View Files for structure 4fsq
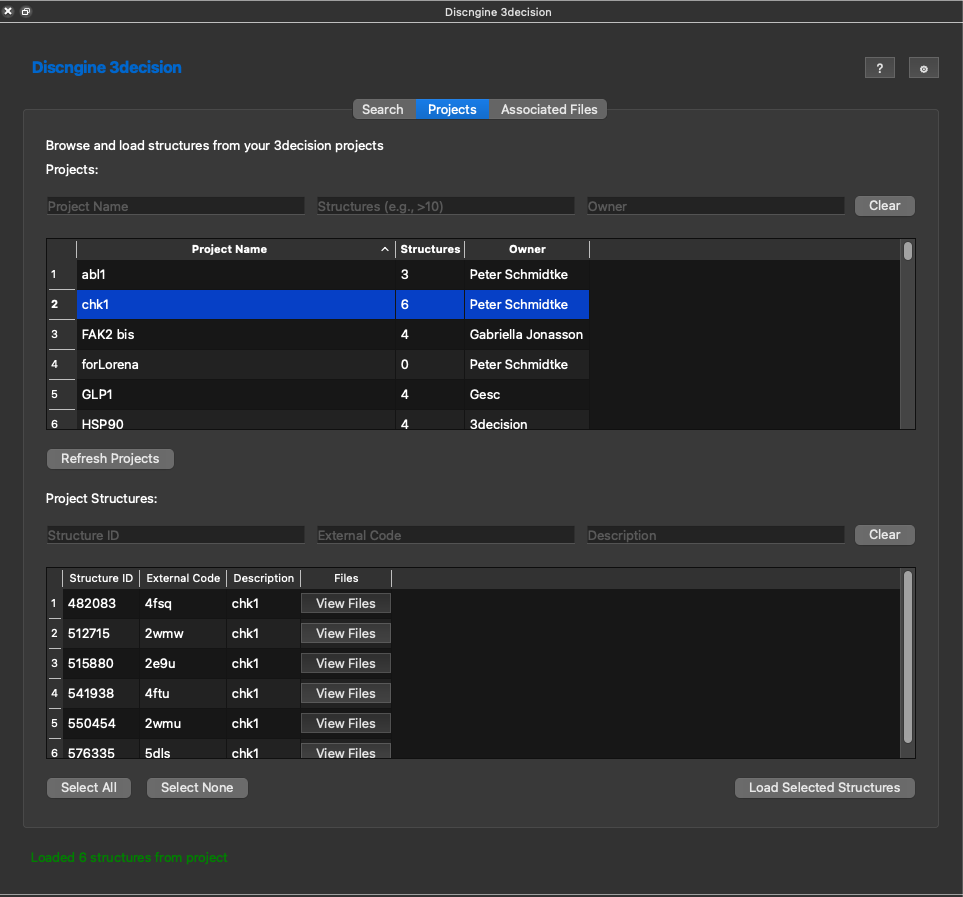963x897 pixels. pos(346,604)
